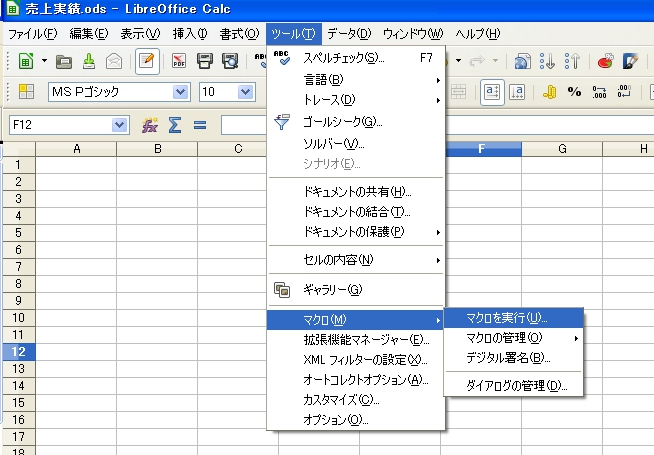This screenshot has height=455, width=654.
Task: Toggle left-to-right text direction button
Action: pyautogui.click(x=491, y=92)
